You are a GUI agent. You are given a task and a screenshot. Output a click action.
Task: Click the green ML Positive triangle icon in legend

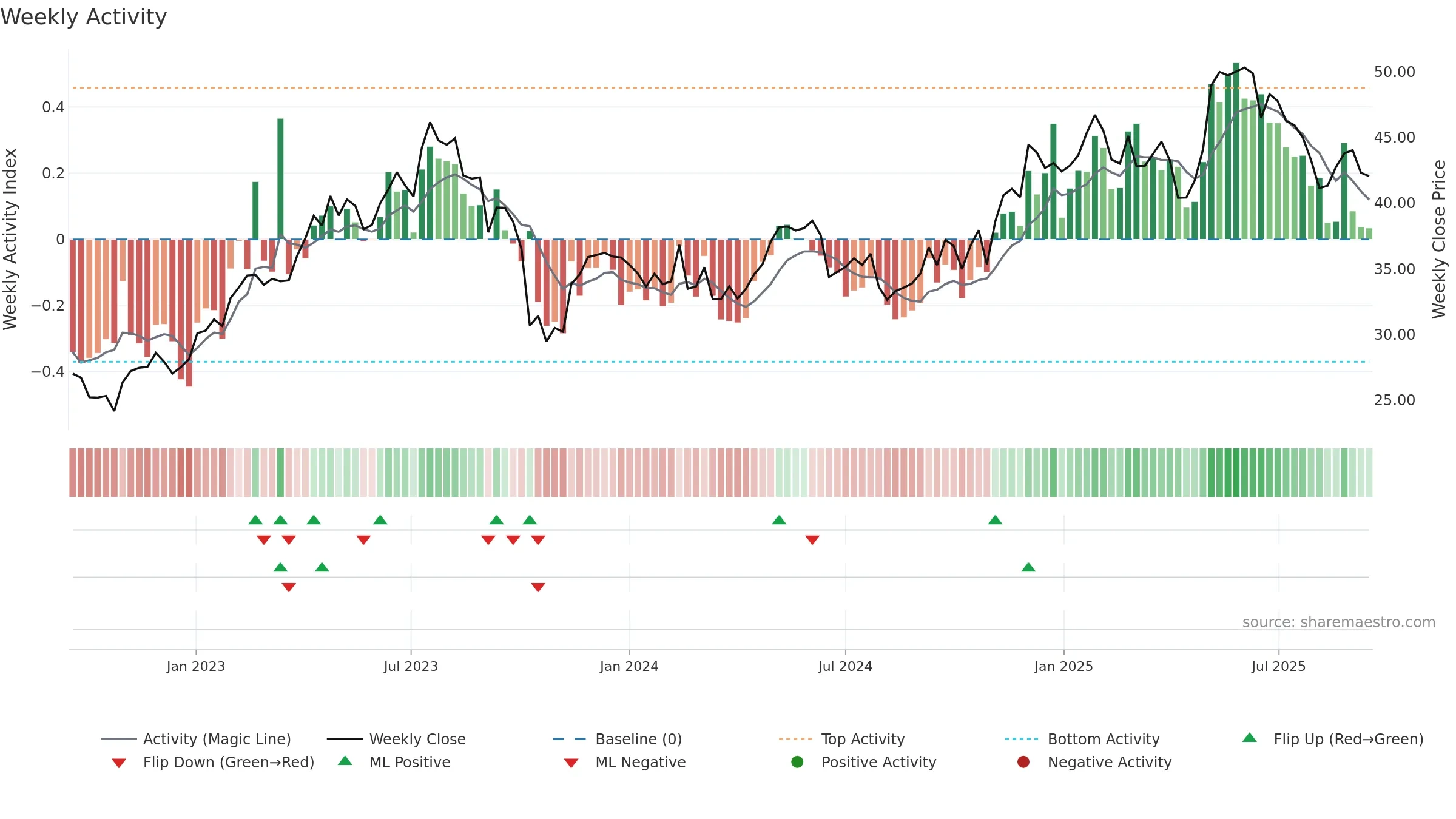coord(345,761)
